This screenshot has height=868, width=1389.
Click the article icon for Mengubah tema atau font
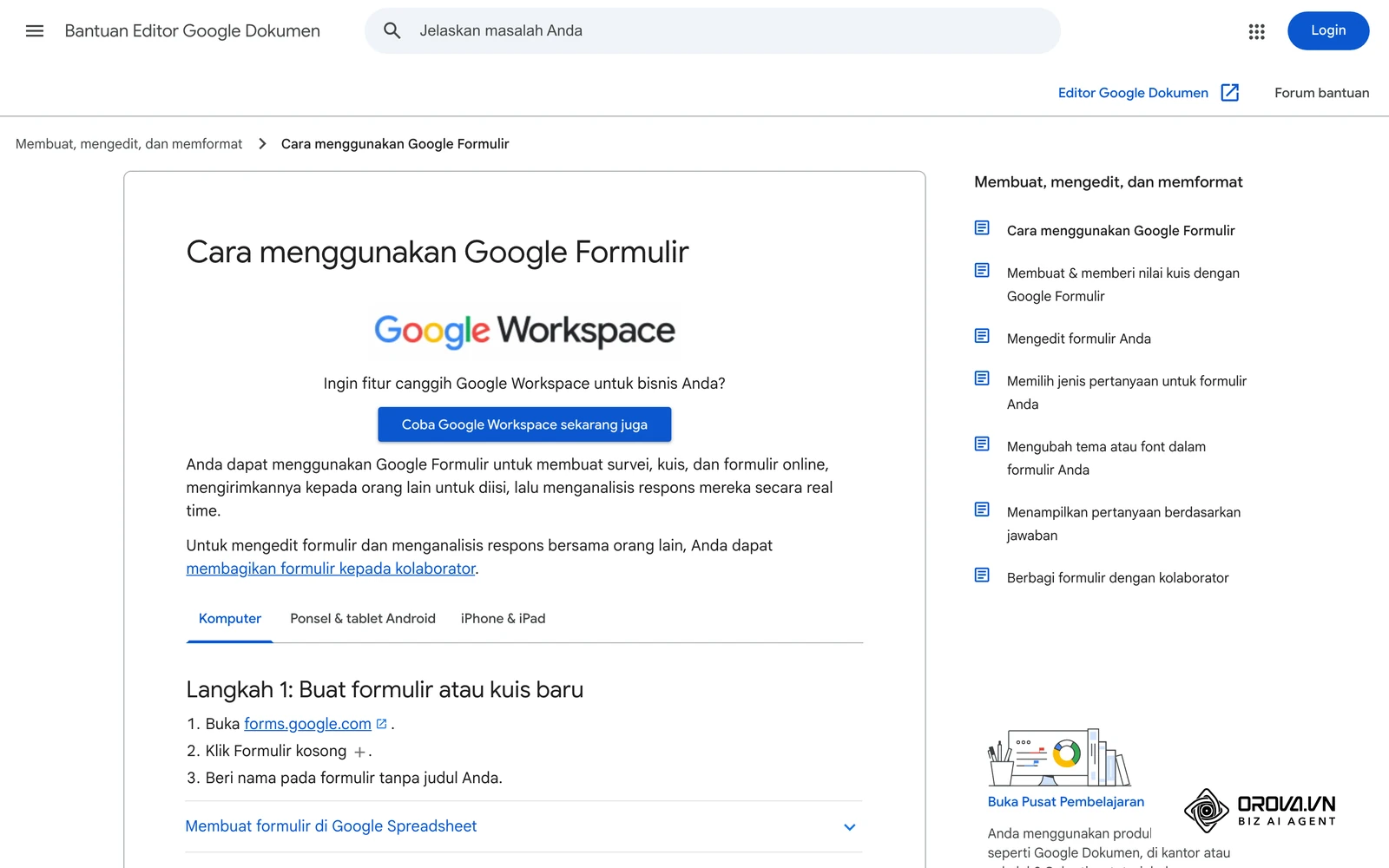click(982, 444)
